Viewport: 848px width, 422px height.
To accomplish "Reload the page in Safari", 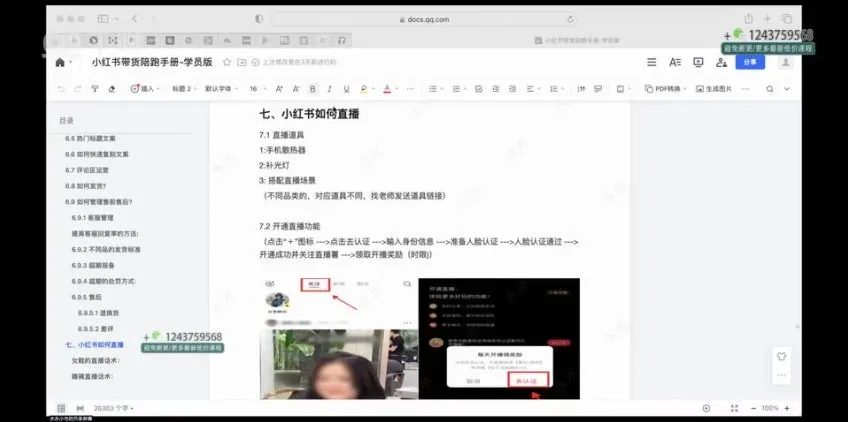I will (570, 19).
